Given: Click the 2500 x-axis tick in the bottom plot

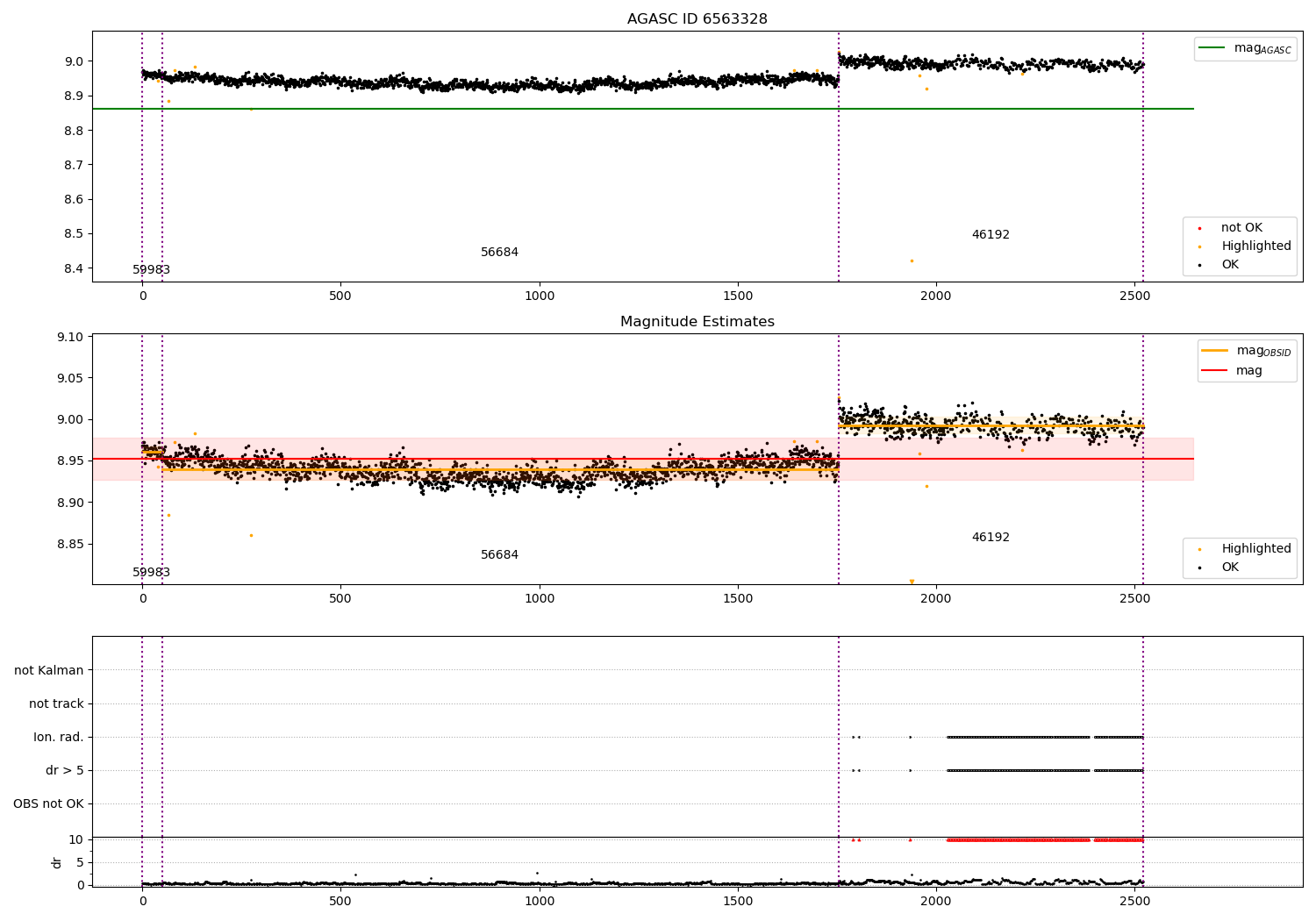Looking at the screenshot, I should [x=1134, y=901].
